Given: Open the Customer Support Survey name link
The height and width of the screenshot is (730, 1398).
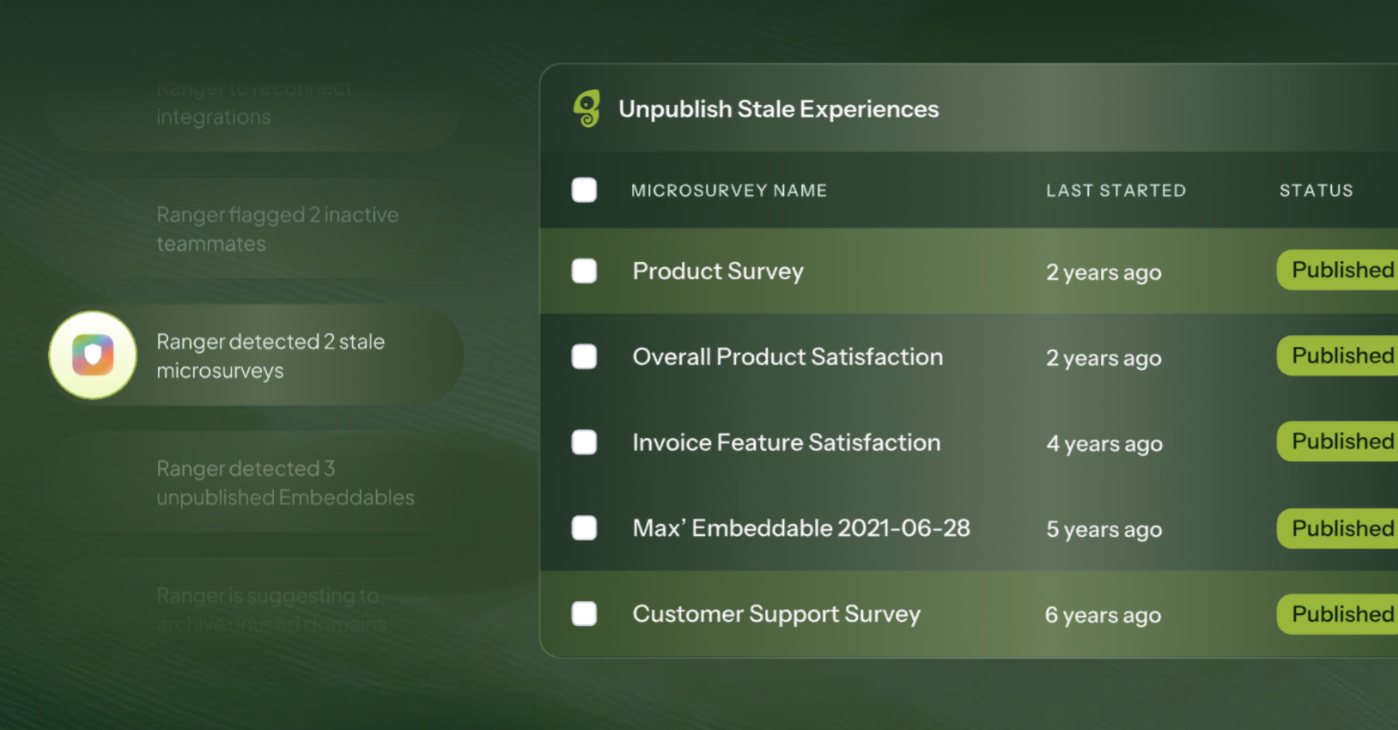Looking at the screenshot, I should (x=776, y=614).
